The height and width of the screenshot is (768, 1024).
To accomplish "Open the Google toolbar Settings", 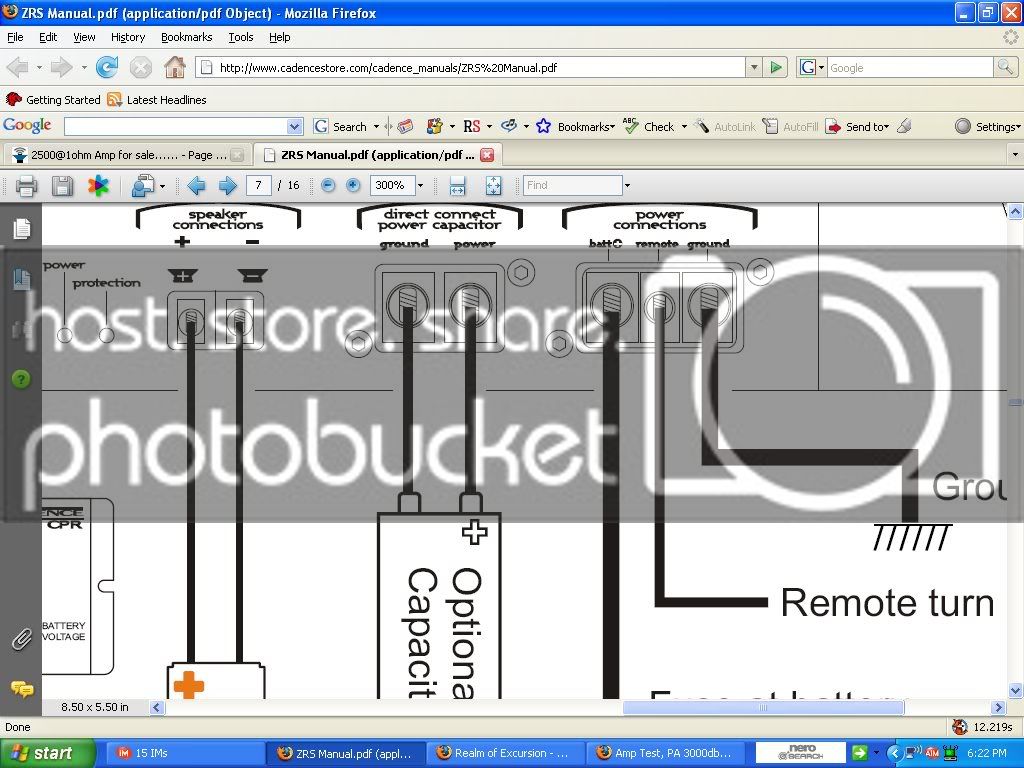I will click(987, 127).
